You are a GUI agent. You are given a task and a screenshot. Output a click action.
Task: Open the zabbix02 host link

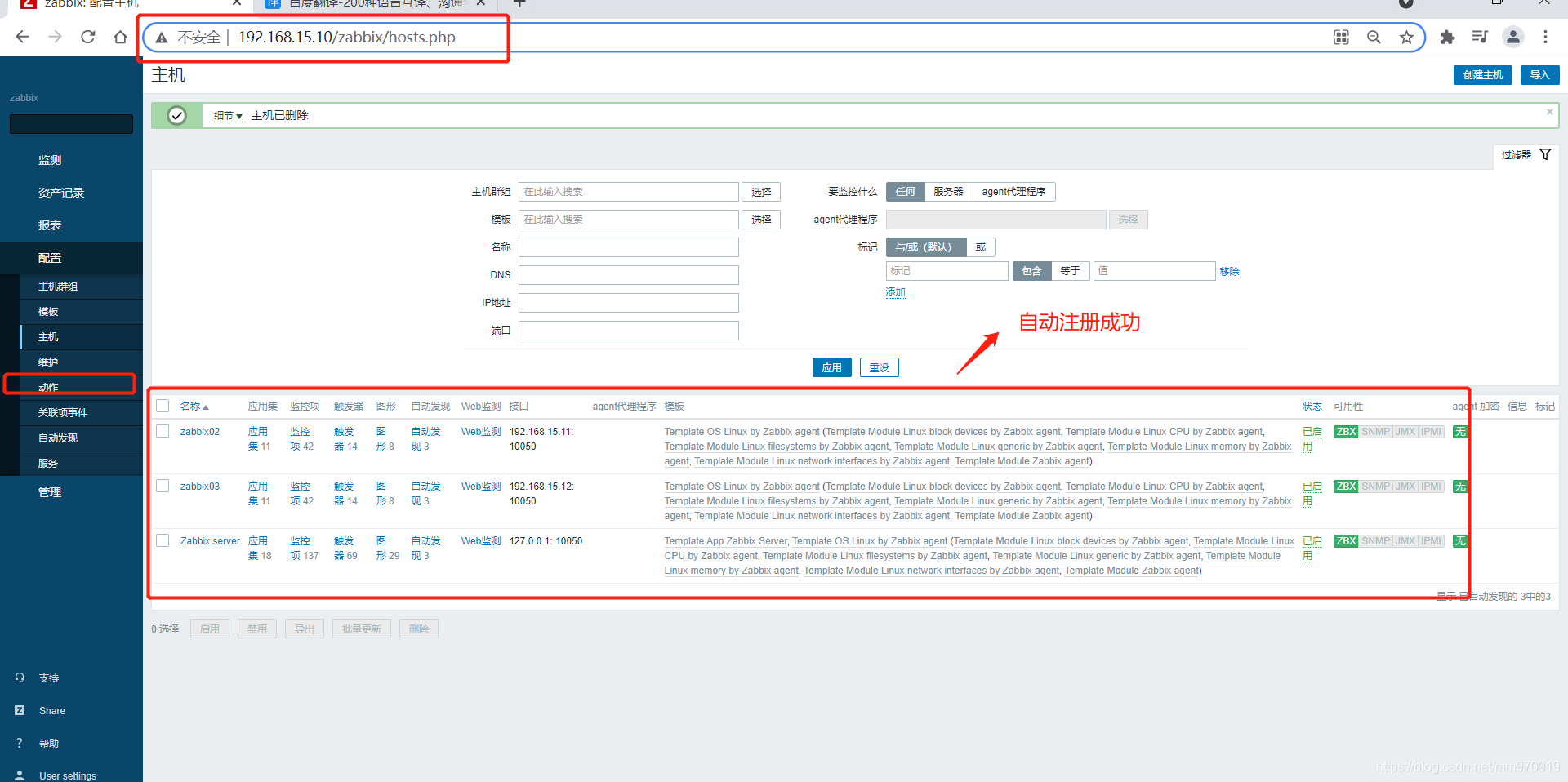coord(200,432)
